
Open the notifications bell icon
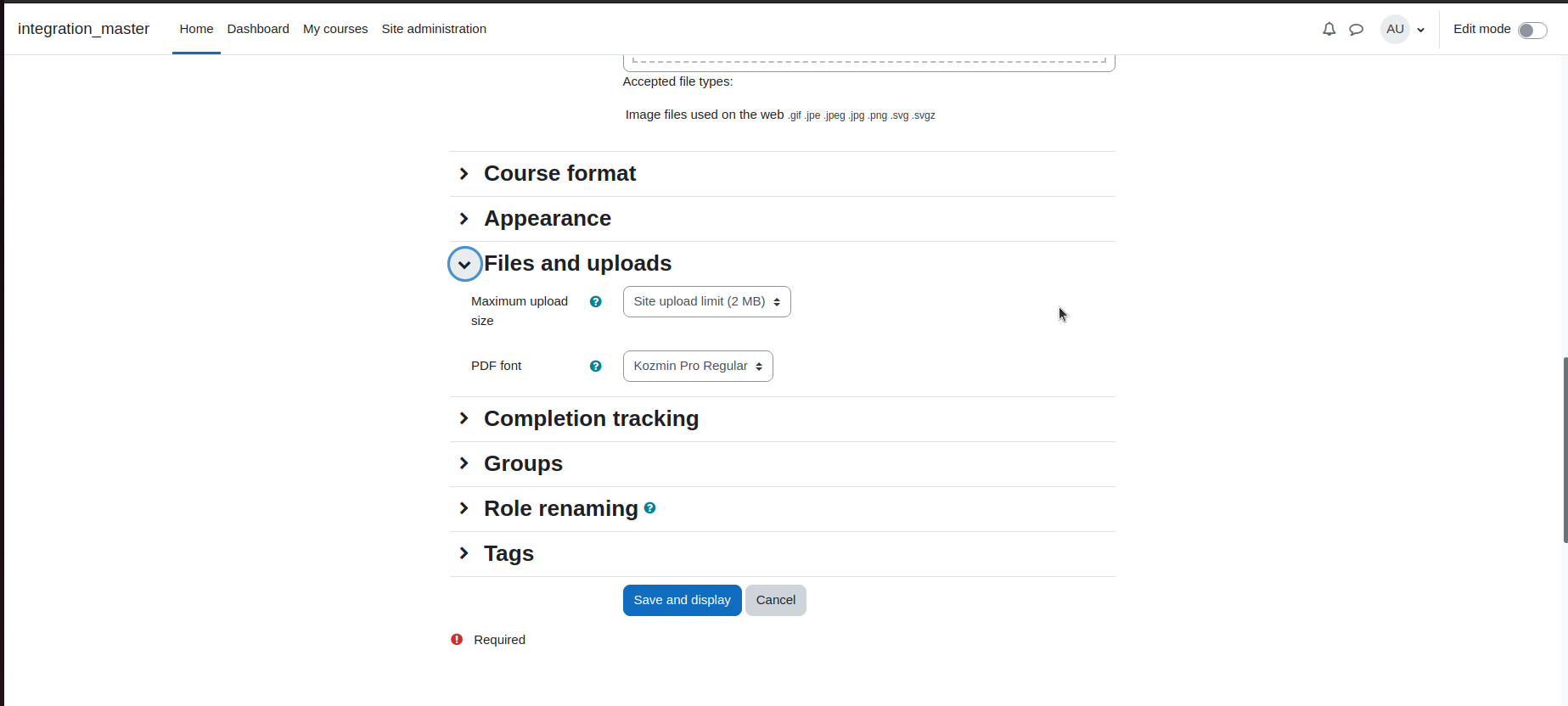1329,29
